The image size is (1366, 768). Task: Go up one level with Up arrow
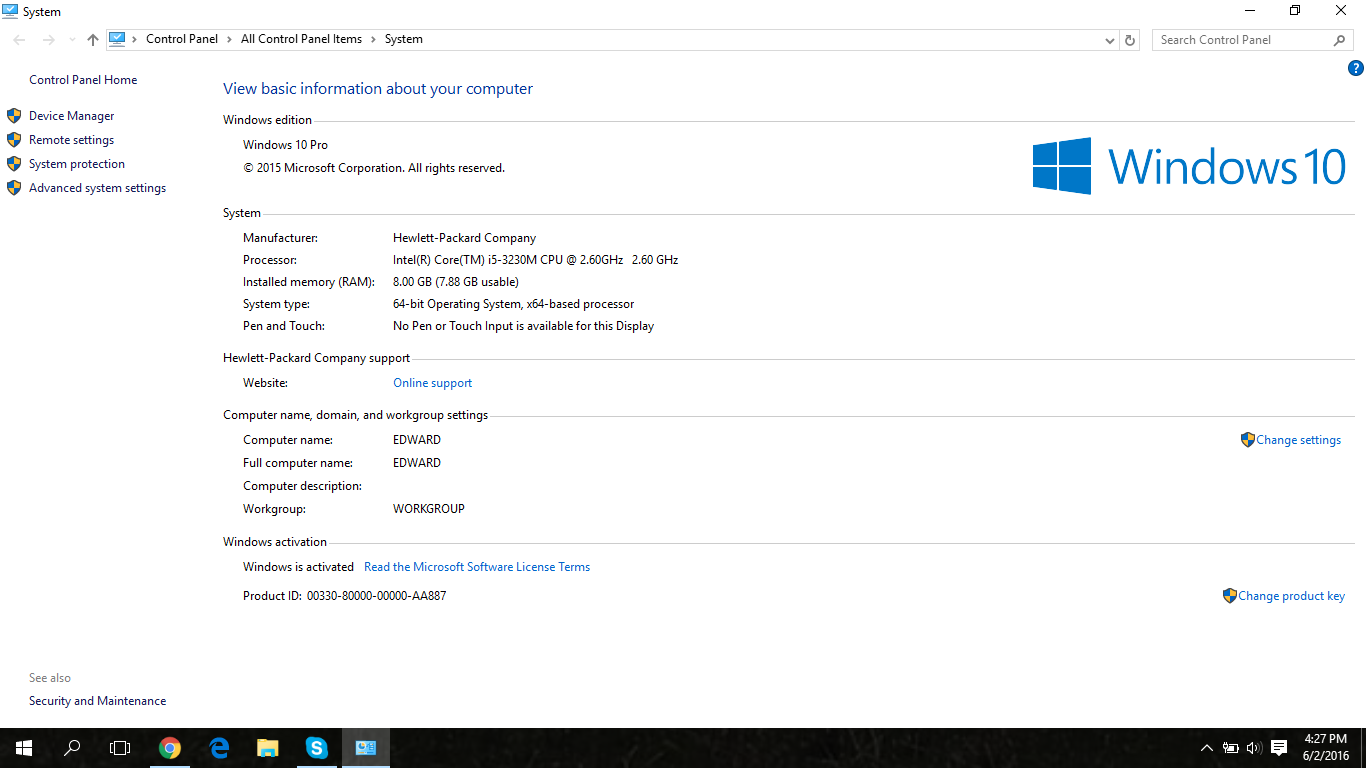pyautogui.click(x=93, y=40)
